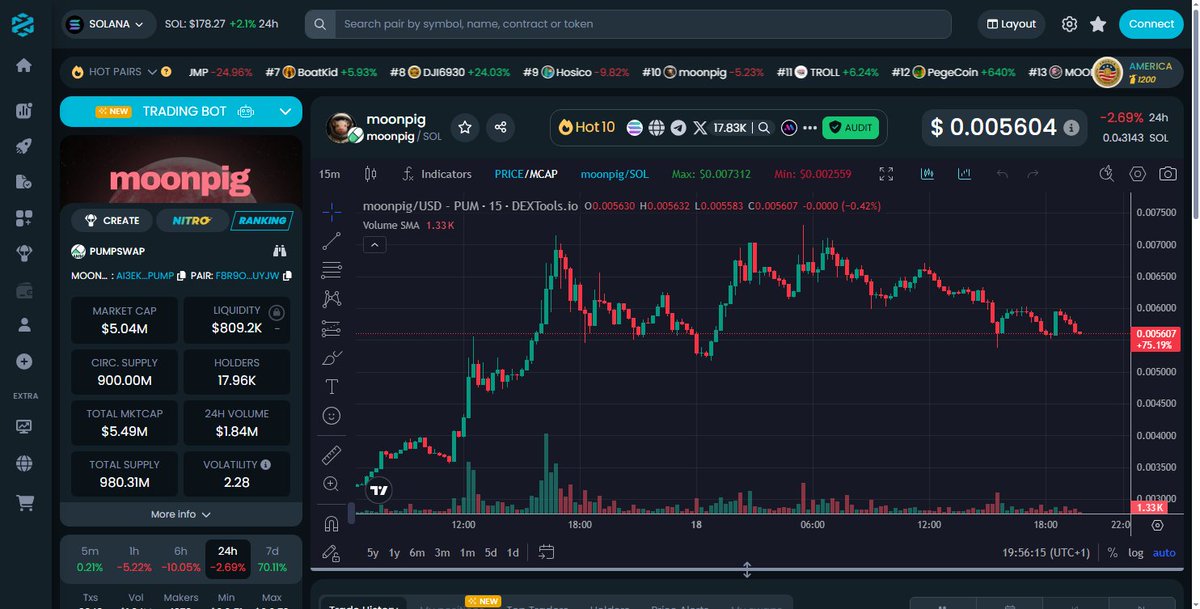The height and width of the screenshot is (609, 1200).
Task: Select the 5m change tab
Action: [90, 559]
